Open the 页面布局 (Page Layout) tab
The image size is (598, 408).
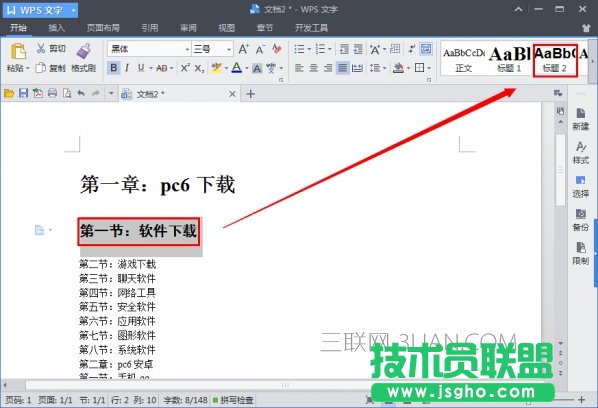[103, 28]
